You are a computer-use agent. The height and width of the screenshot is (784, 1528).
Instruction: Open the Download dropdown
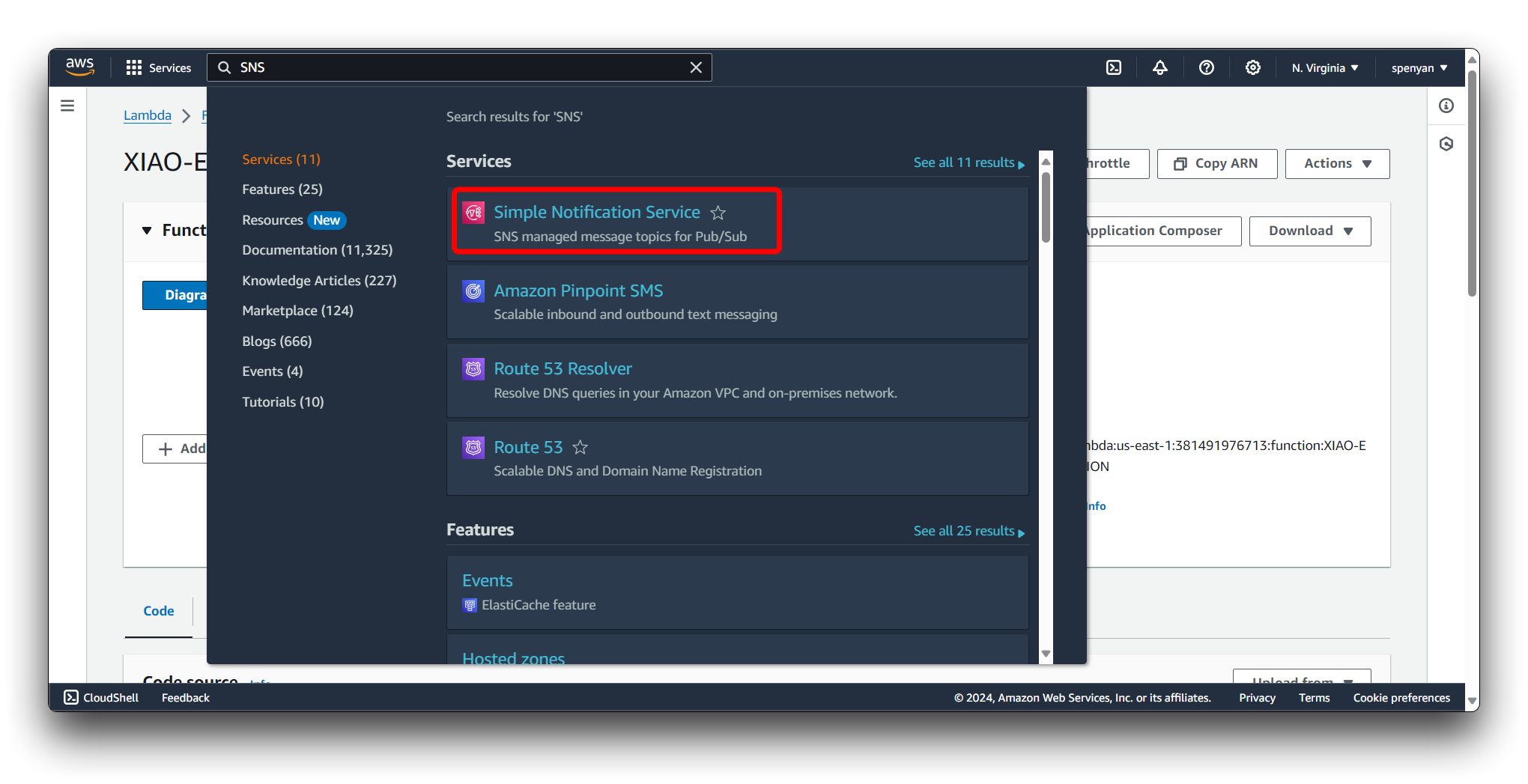tap(1310, 231)
